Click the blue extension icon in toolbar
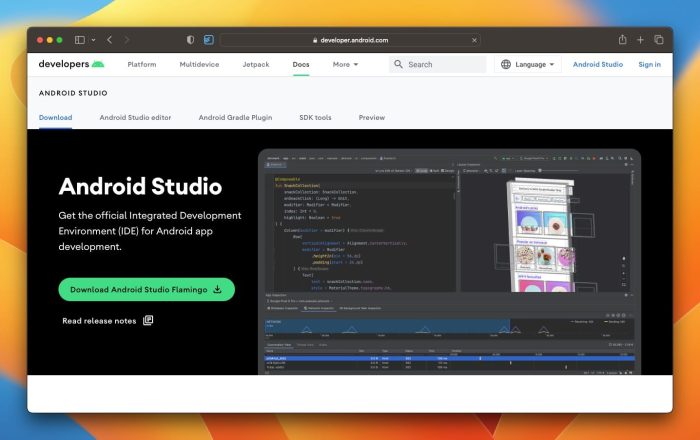The width and height of the screenshot is (700, 440). (208, 40)
